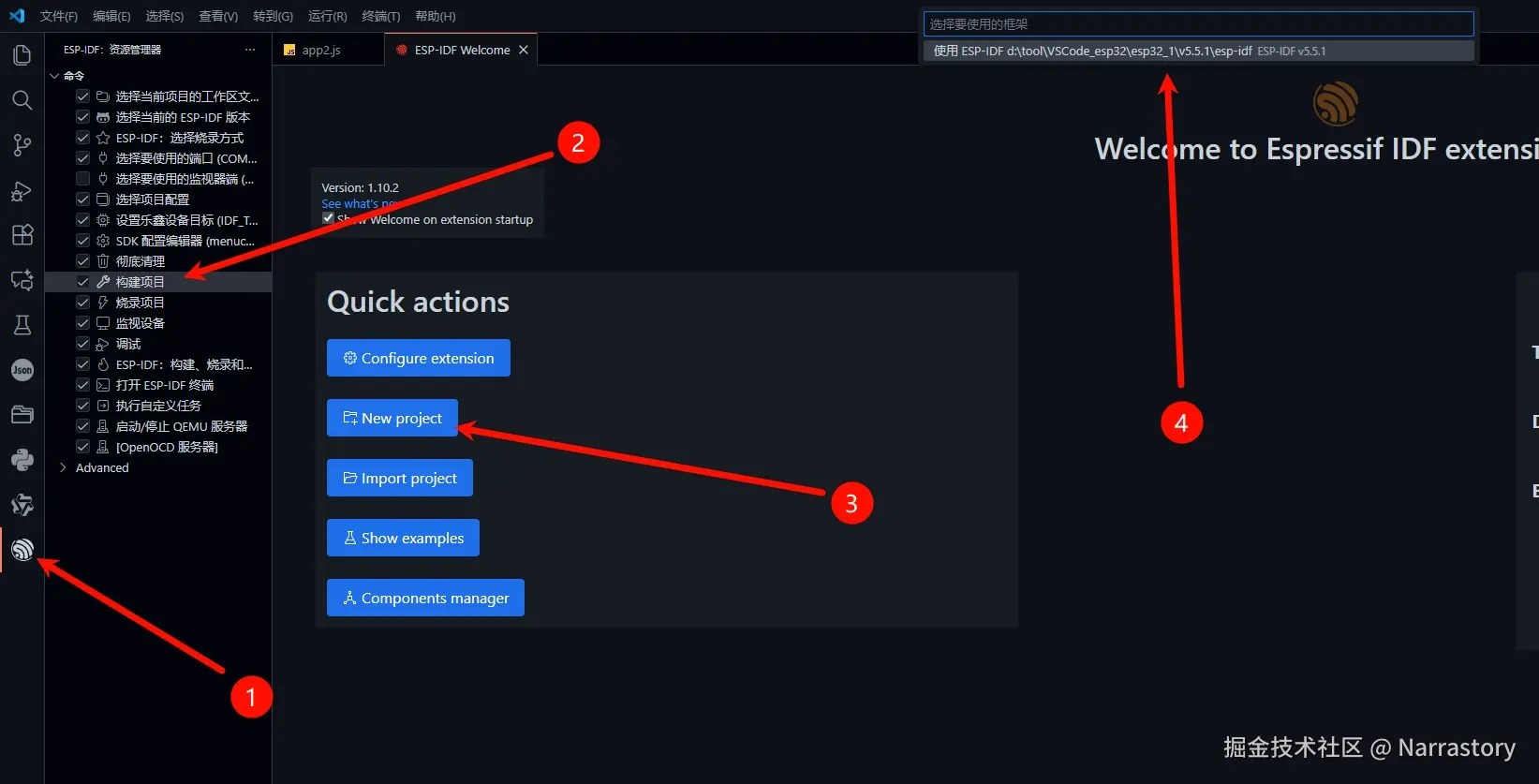Open the 运行(R) menu
Image resolution: width=1539 pixels, height=784 pixels.
[327, 16]
